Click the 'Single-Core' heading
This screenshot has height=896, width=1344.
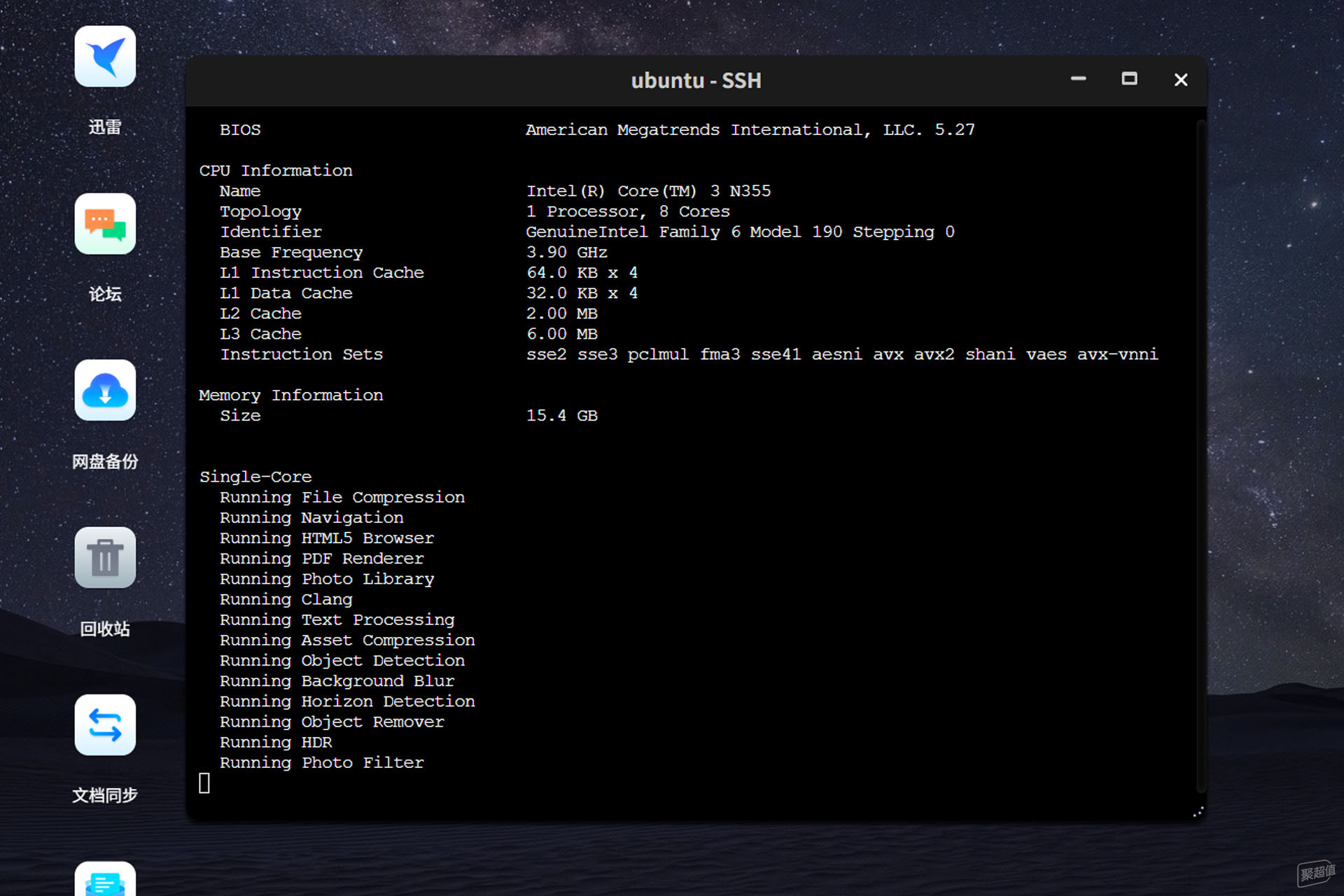pyautogui.click(x=255, y=477)
